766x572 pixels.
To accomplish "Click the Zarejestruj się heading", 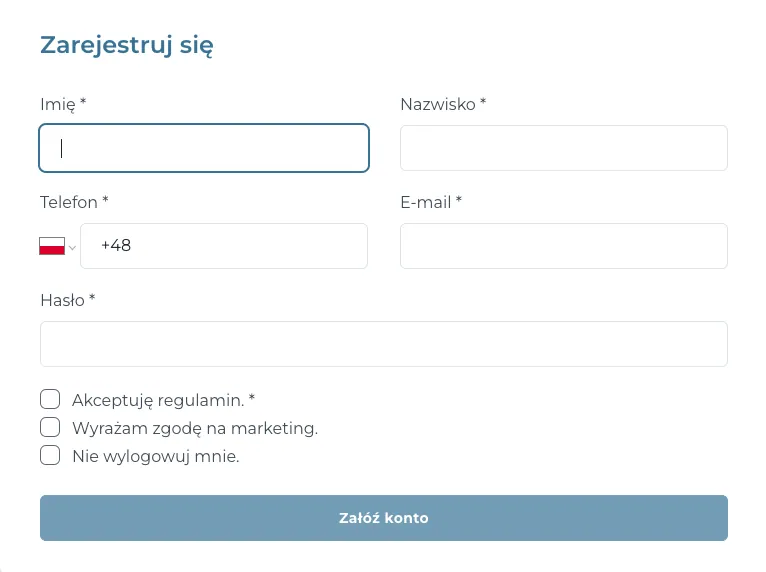I will (126, 45).
